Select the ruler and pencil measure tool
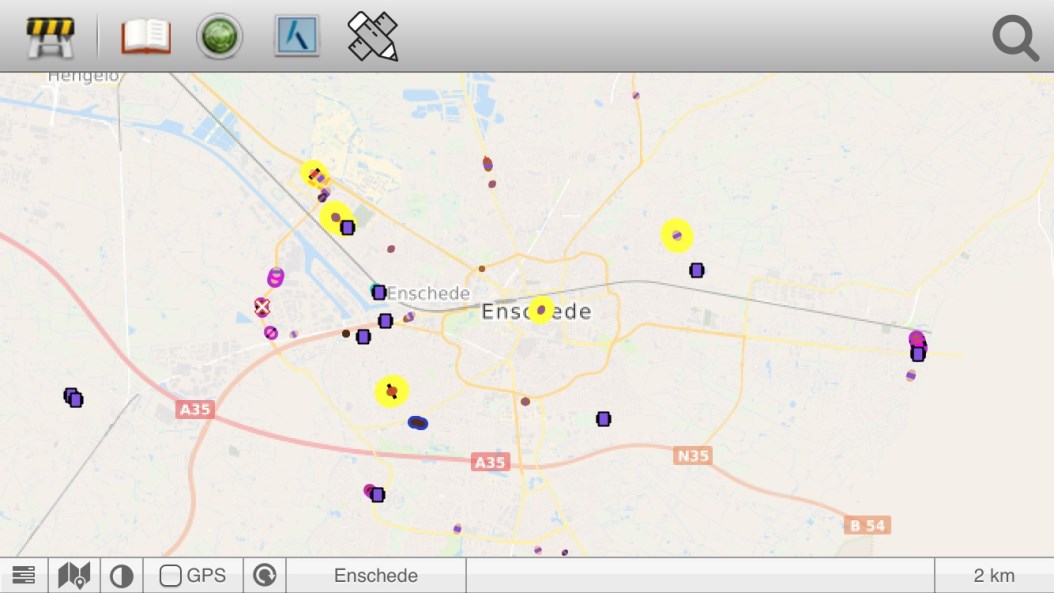The width and height of the screenshot is (1054, 593). (x=373, y=36)
